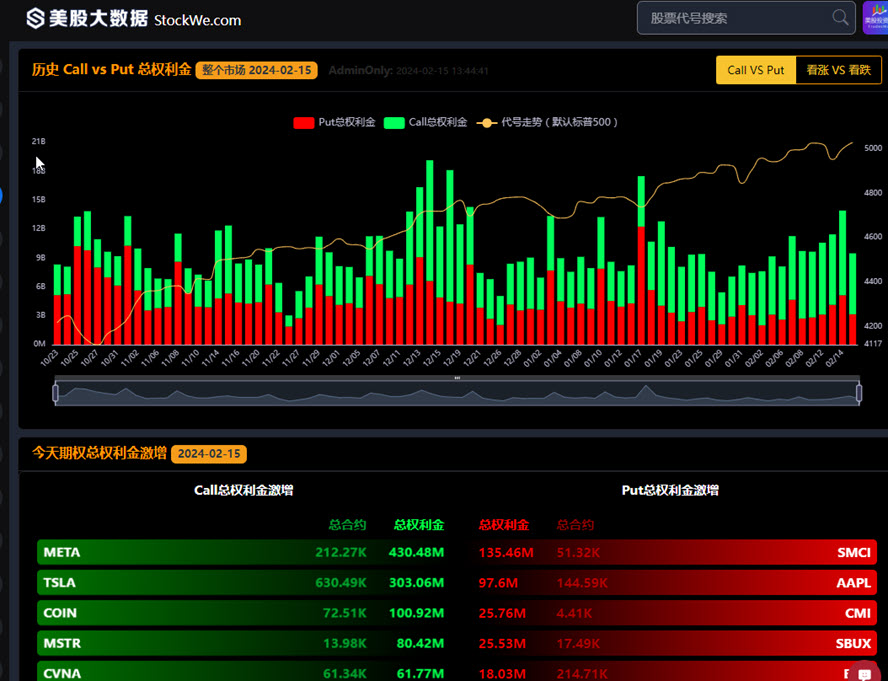Image resolution: width=888 pixels, height=681 pixels.
Task: Open the CVNA call row
Action: [x=241, y=671]
